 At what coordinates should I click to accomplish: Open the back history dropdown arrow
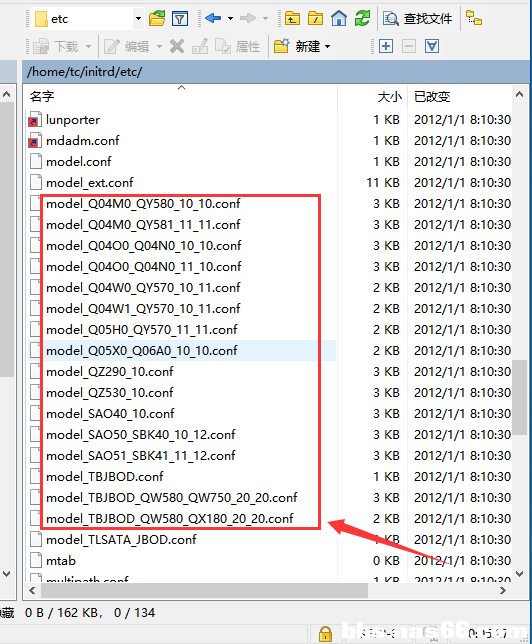(x=230, y=18)
